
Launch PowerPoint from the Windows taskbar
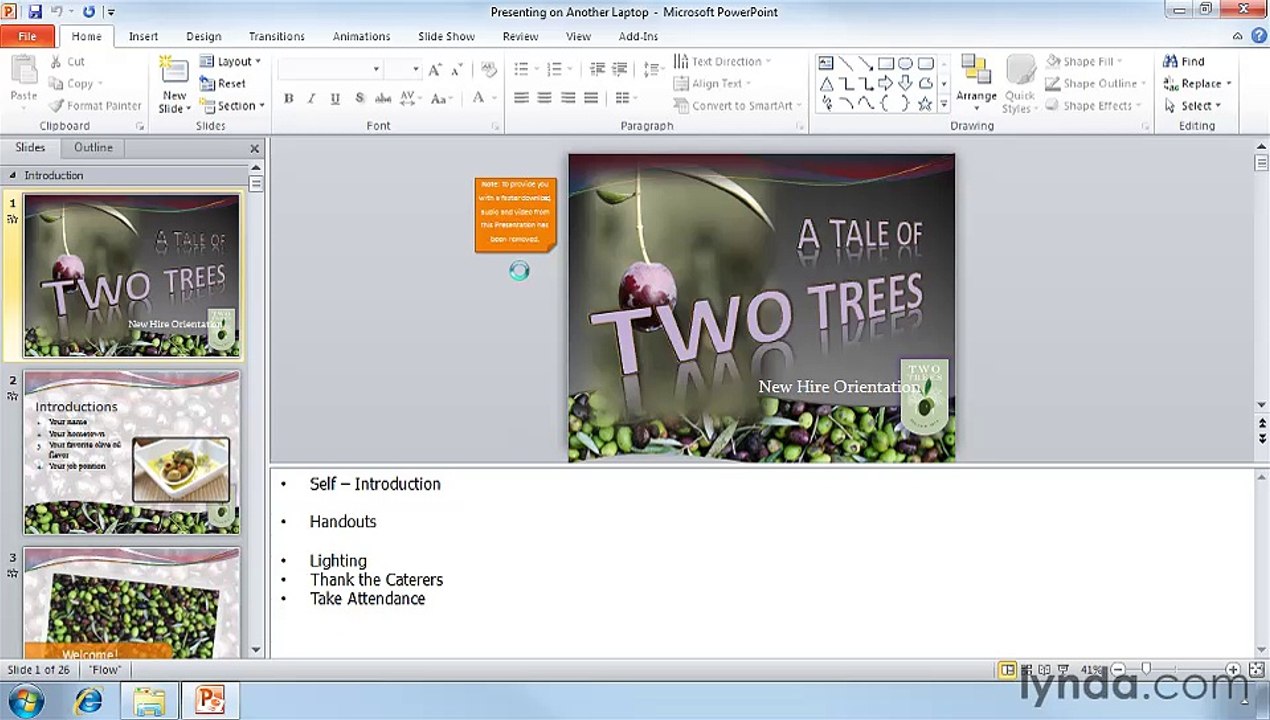(209, 699)
